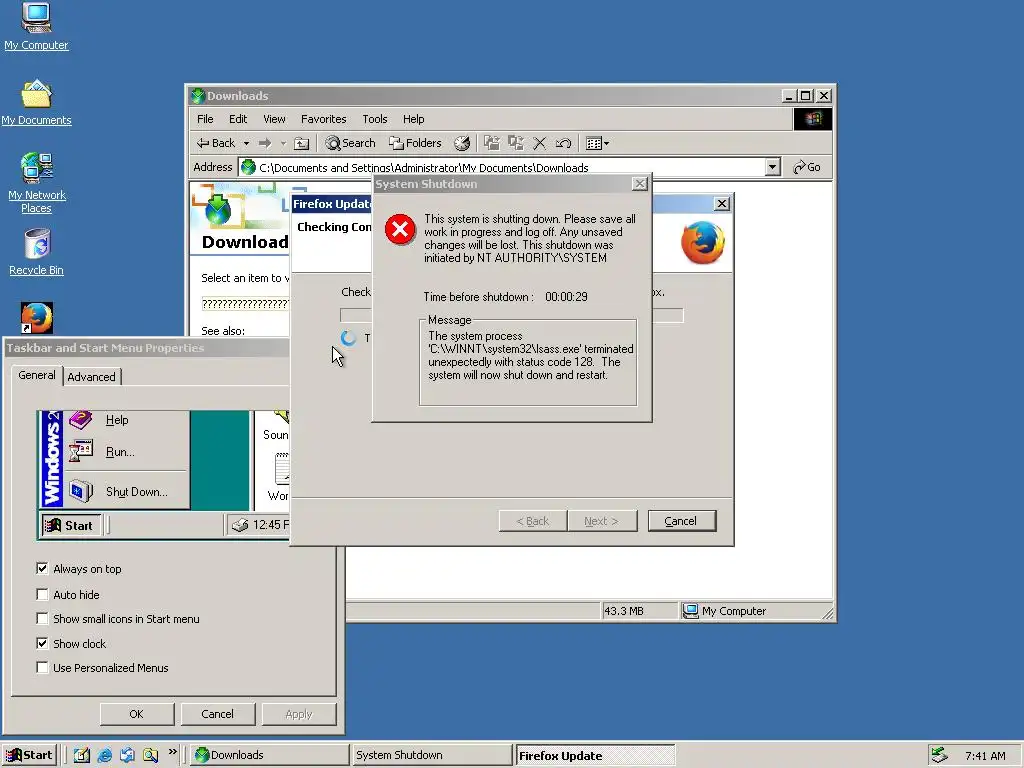Switch to Downloads taskbar button
1024x768 pixels.
pos(269,755)
